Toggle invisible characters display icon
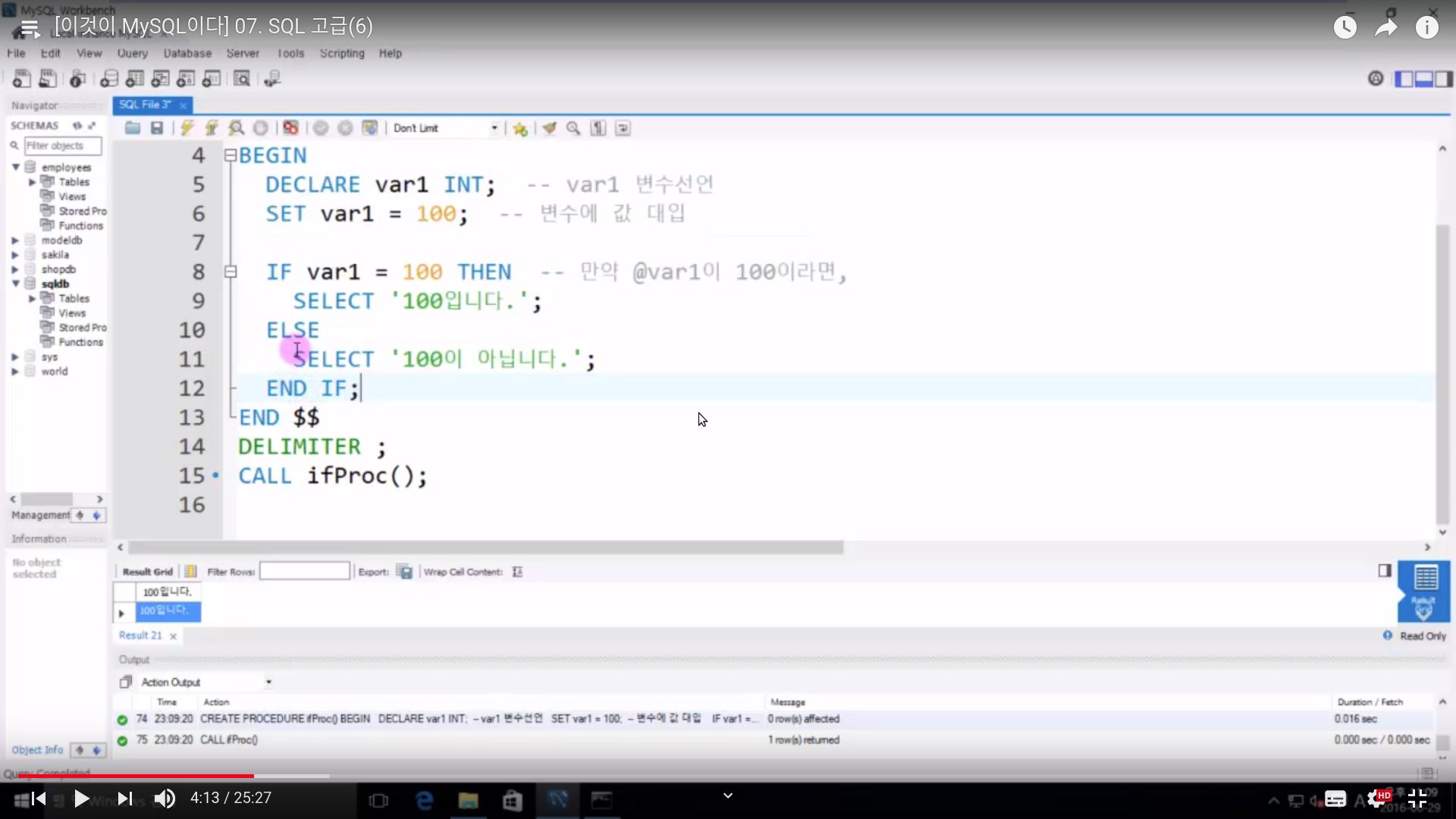 pyautogui.click(x=598, y=128)
